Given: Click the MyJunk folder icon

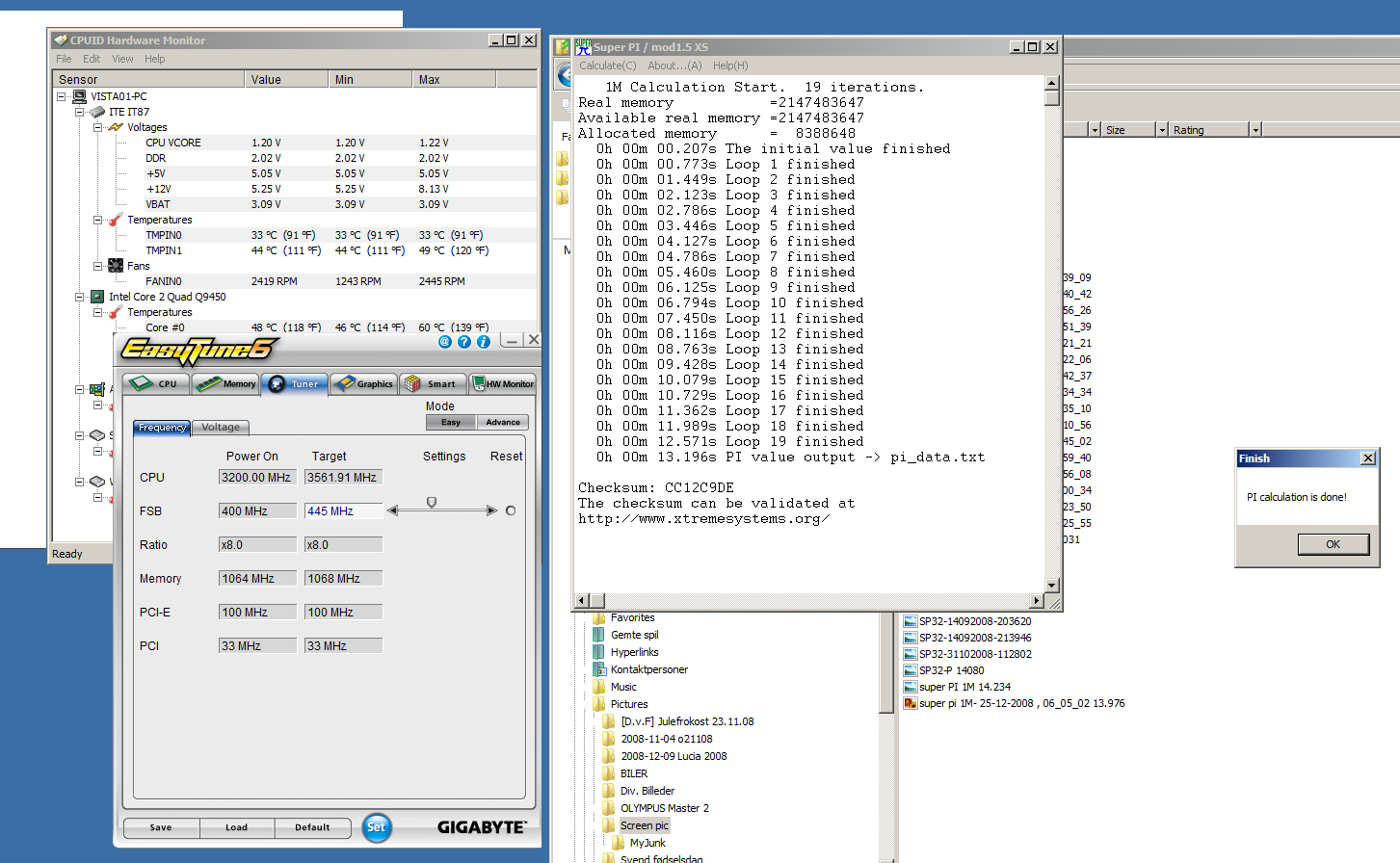Looking at the screenshot, I should click(x=619, y=843).
